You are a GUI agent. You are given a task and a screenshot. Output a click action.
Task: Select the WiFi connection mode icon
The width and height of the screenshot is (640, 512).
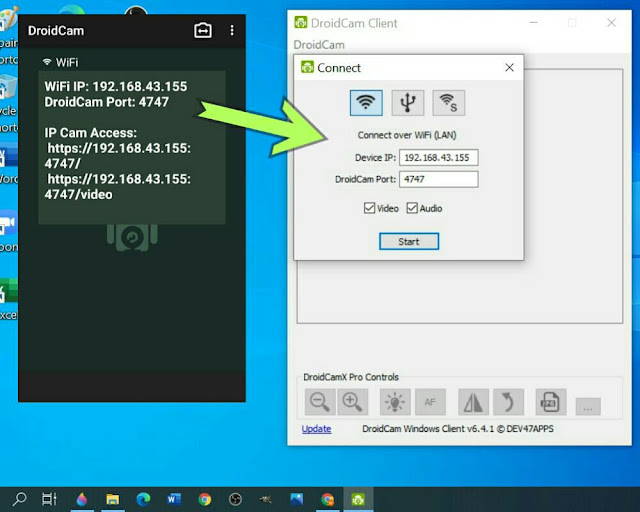(366, 103)
